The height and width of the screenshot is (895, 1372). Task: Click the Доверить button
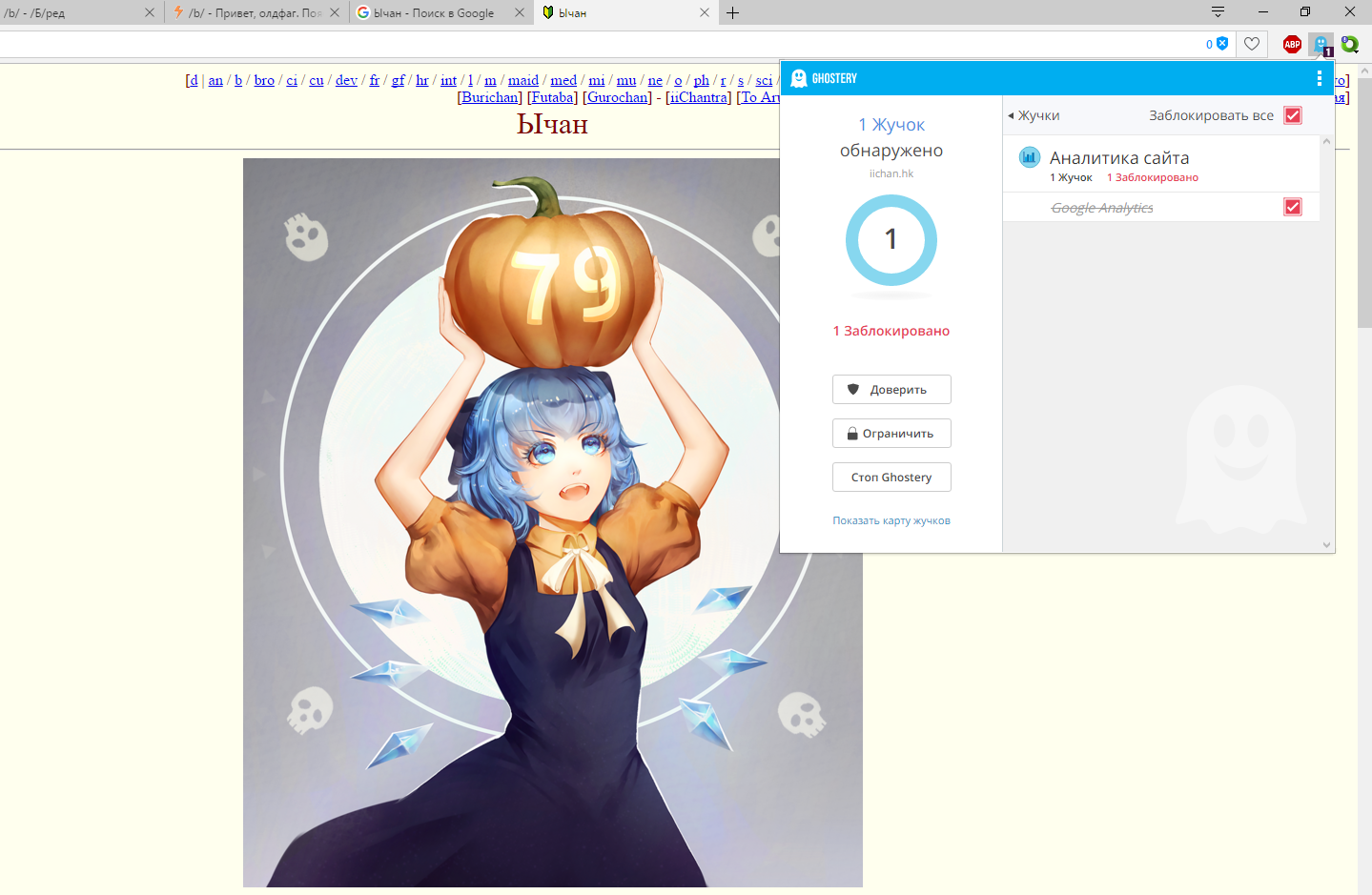891,389
